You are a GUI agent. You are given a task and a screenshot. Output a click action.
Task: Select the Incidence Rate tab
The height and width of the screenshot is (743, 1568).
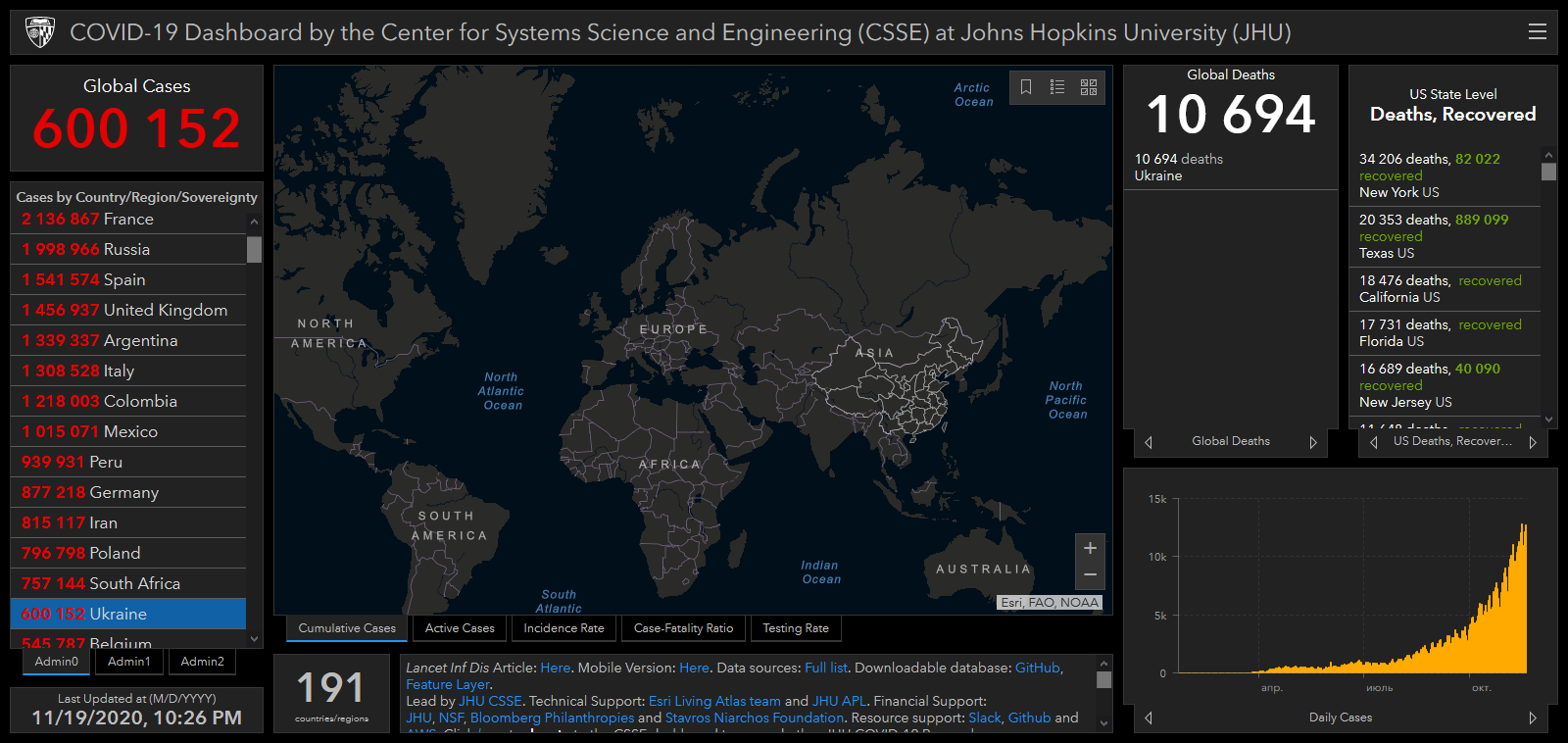(563, 628)
